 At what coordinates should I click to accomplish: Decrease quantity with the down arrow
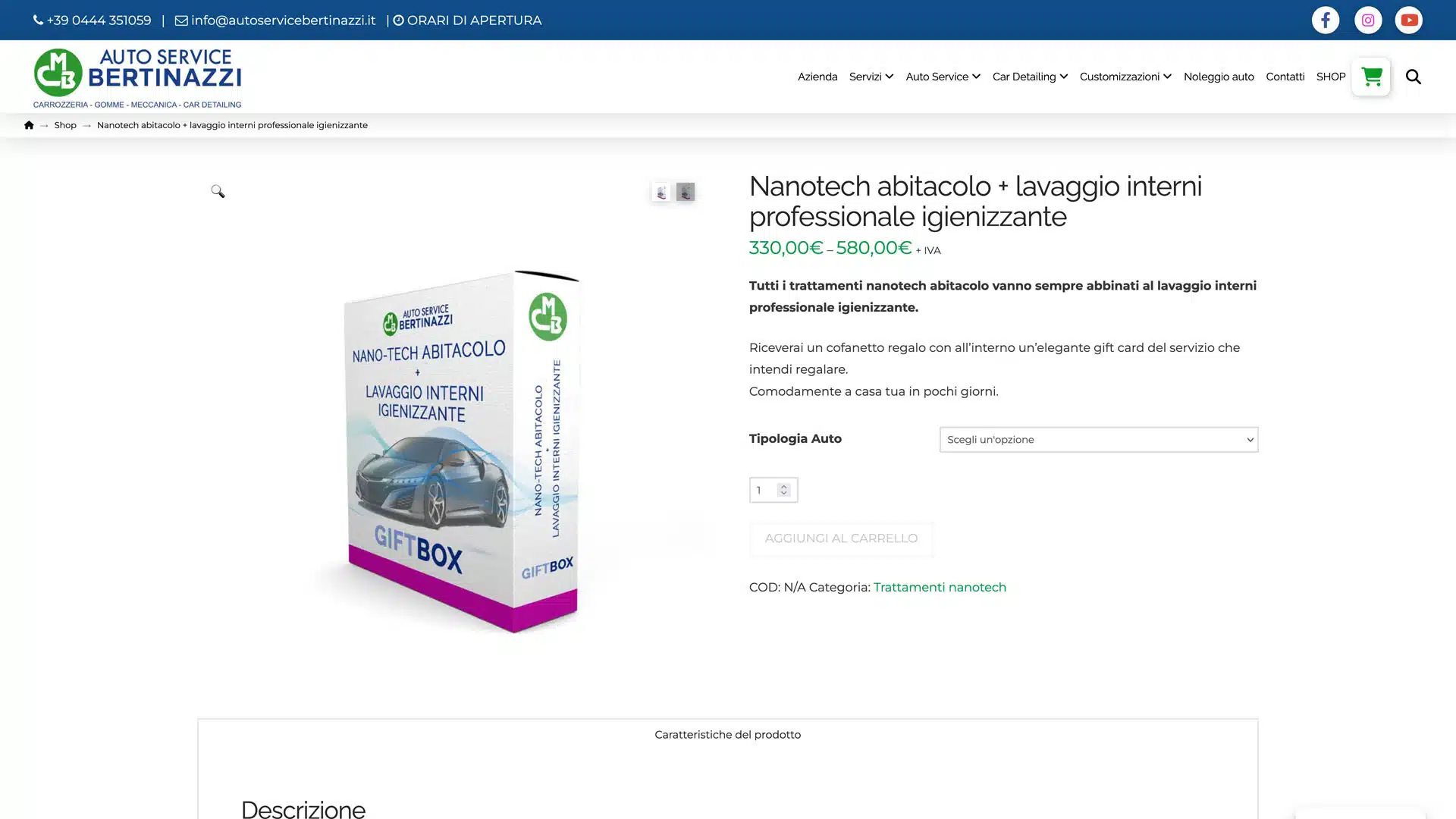pos(784,494)
